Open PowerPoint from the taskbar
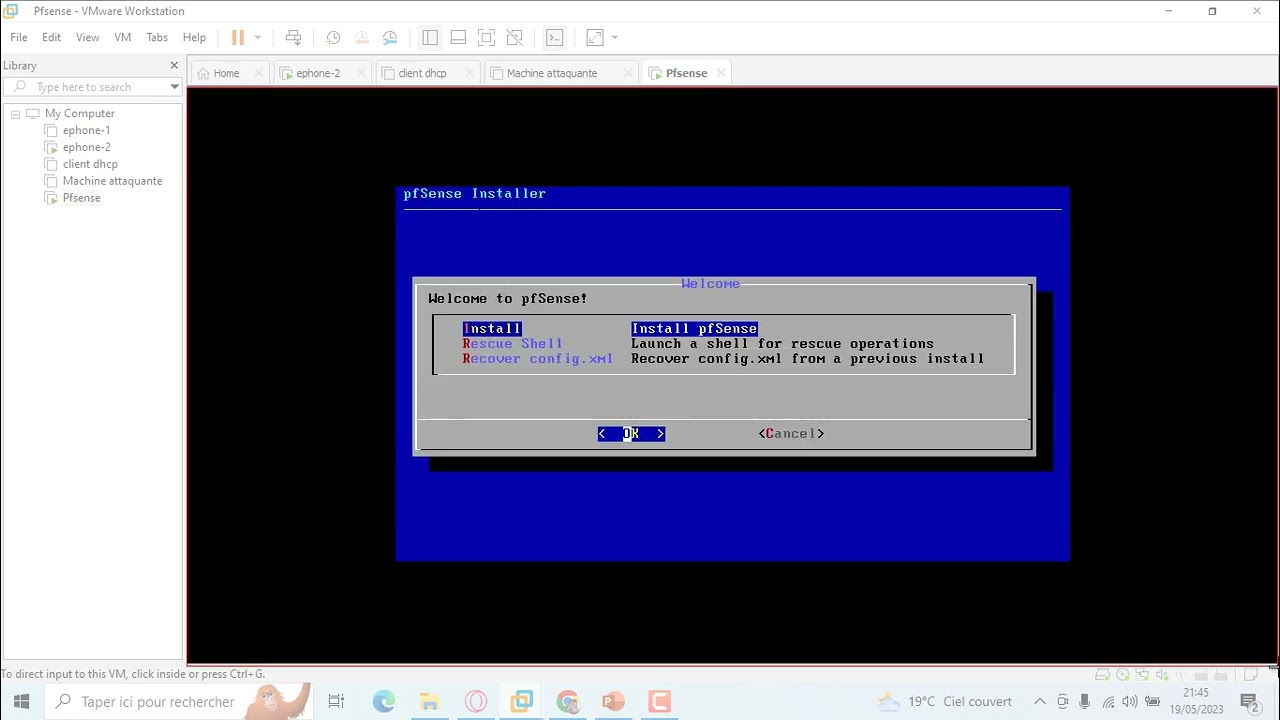 pyautogui.click(x=614, y=701)
